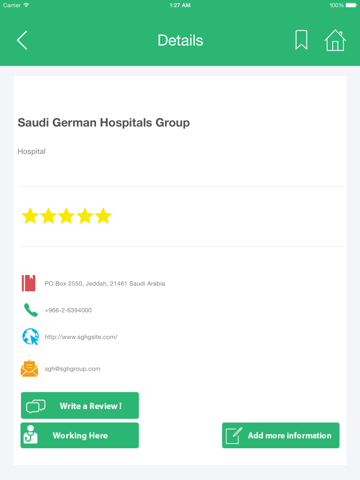Select the first yellow rating star

pyautogui.click(x=30, y=216)
